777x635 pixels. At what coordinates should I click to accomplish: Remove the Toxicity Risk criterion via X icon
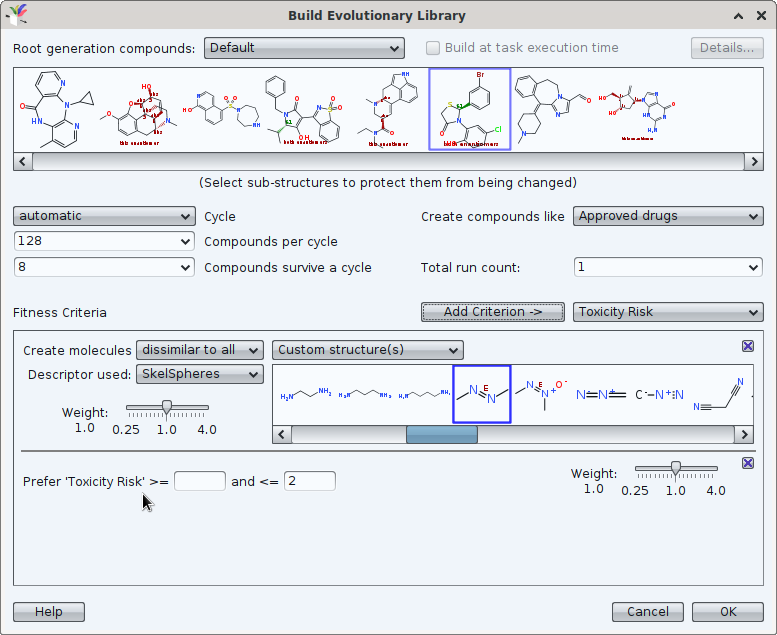click(x=748, y=463)
